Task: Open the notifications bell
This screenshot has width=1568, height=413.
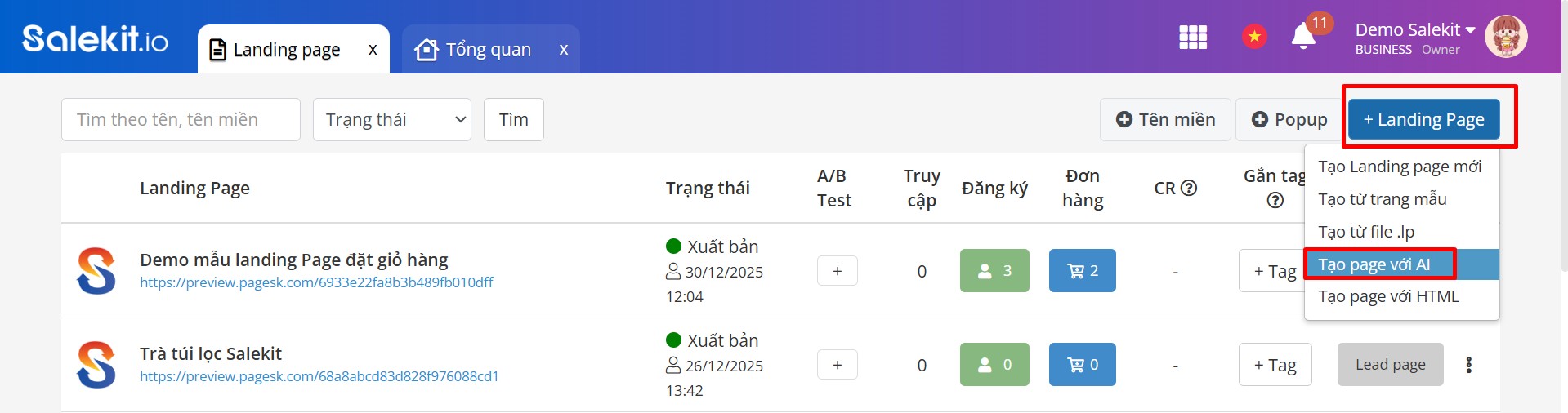Action: point(1303,37)
